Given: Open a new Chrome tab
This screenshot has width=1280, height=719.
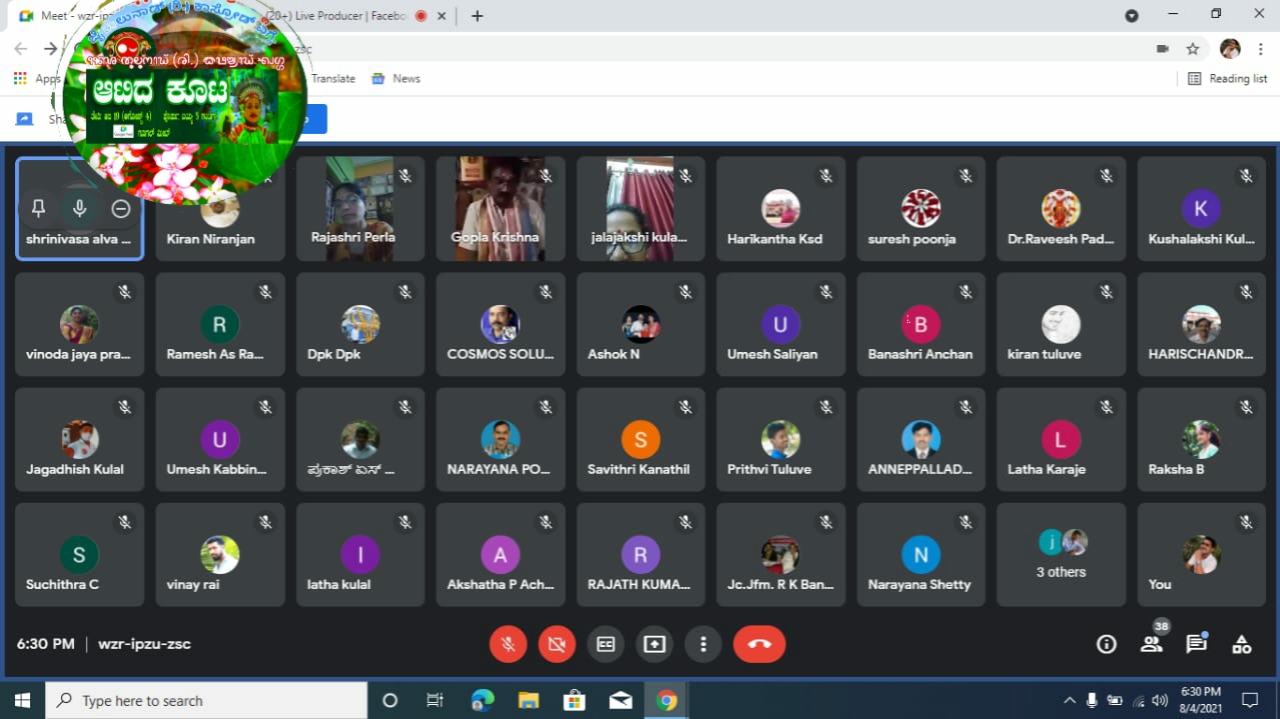Looking at the screenshot, I should pyautogui.click(x=477, y=16).
